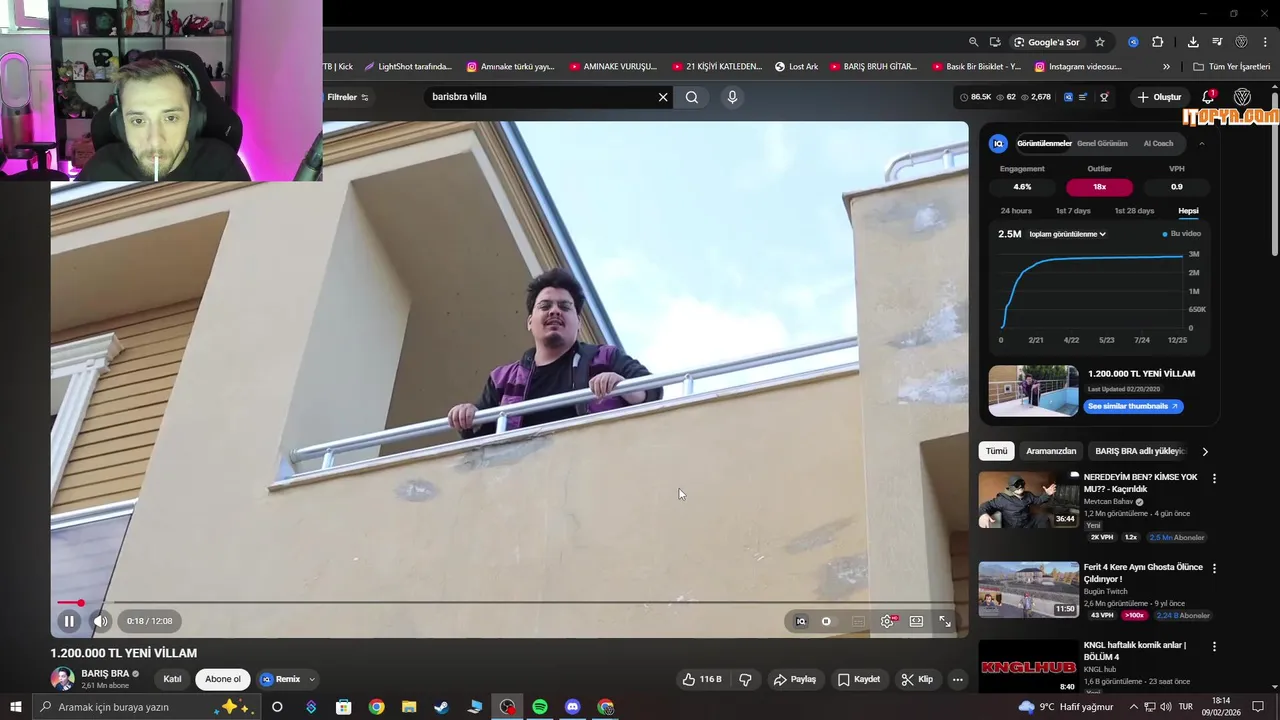Choose the 24 hours range

pos(1016,211)
